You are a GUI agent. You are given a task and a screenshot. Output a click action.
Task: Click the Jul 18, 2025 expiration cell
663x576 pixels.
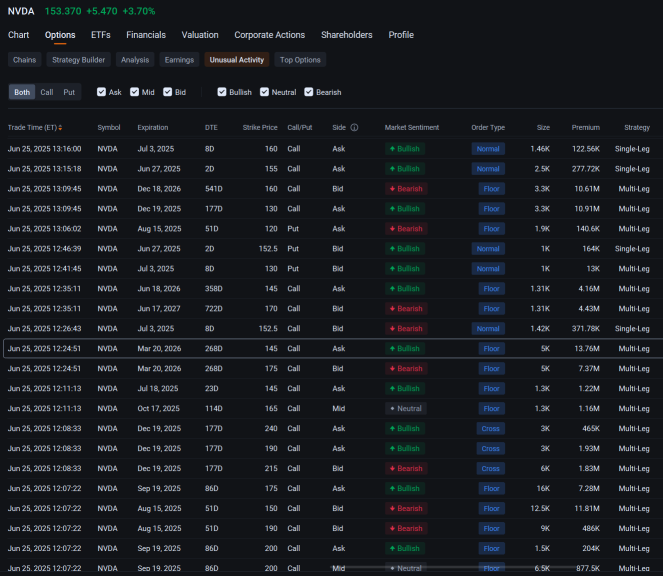tap(158, 389)
